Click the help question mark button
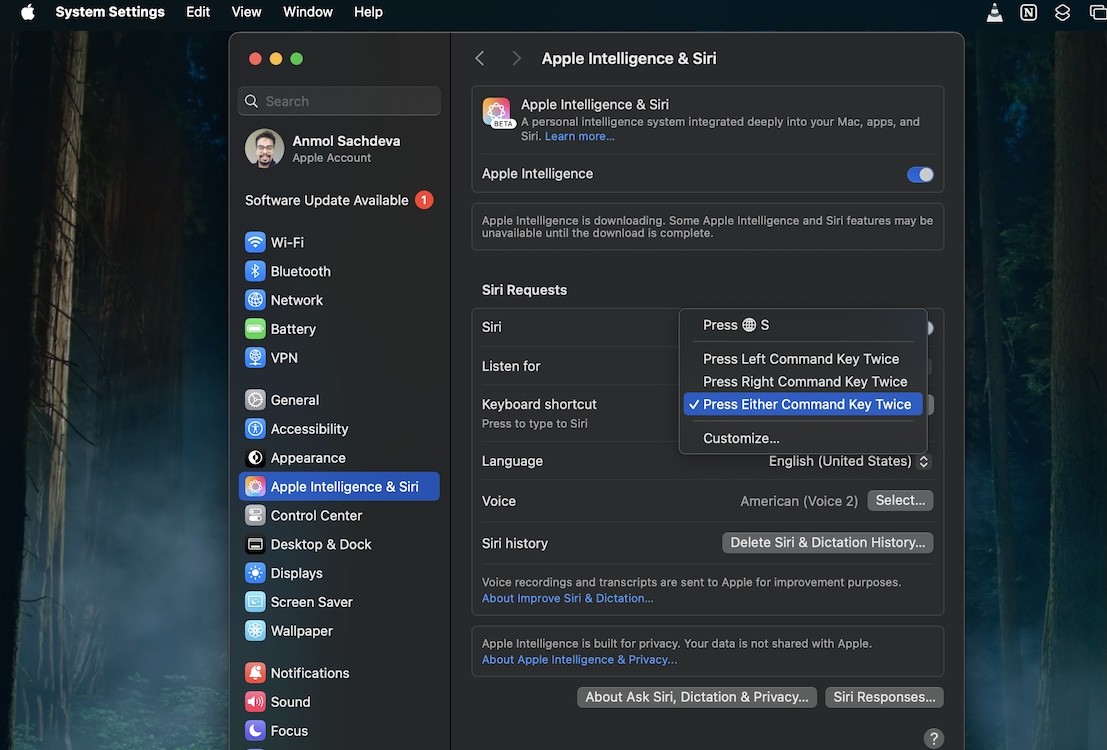 coord(933,738)
